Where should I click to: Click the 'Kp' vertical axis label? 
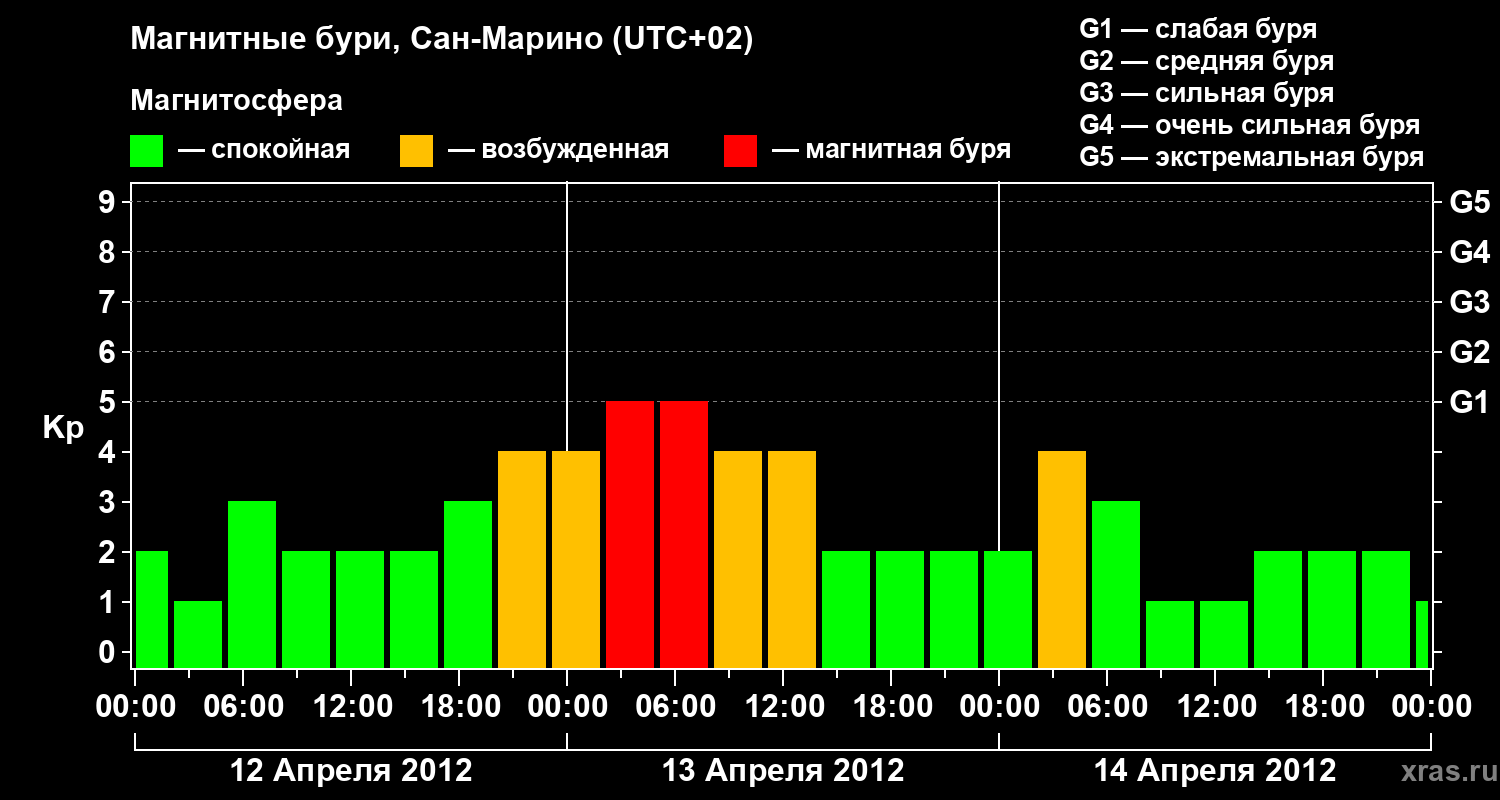coord(62,428)
